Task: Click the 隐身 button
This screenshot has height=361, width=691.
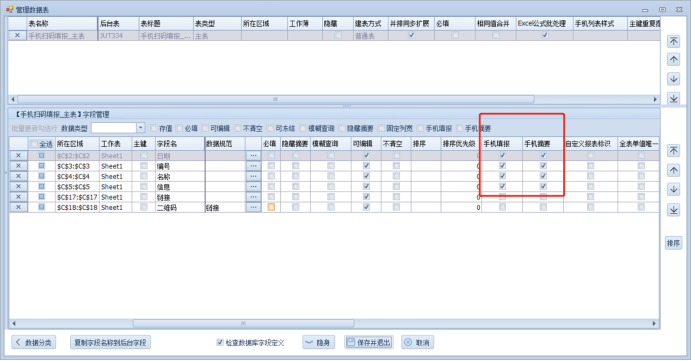Action: tap(318, 342)
